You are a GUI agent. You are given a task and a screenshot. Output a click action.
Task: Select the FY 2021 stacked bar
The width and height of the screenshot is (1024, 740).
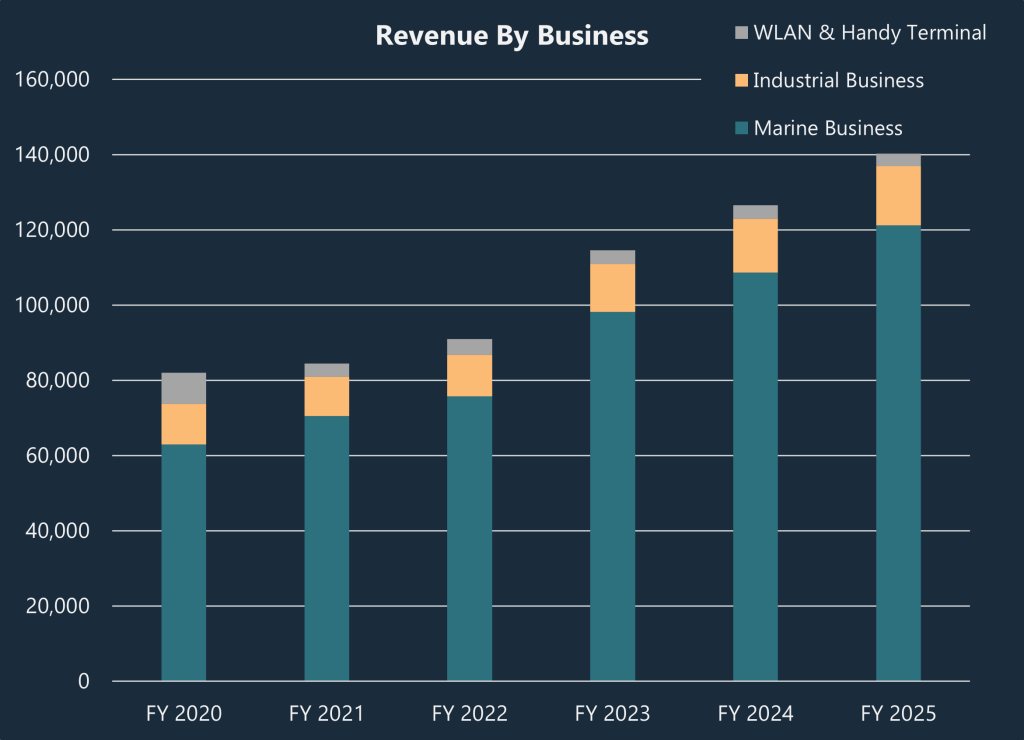tap(326, 520)
